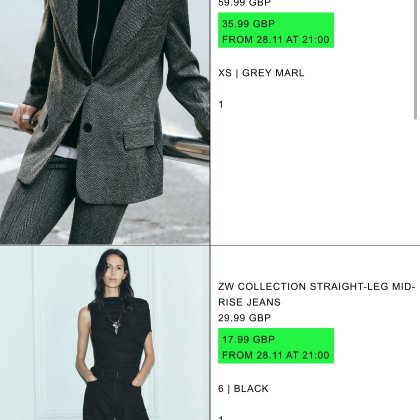
Task: Click the 17.99 GBP discounted price
Action: tap(248, 340)
